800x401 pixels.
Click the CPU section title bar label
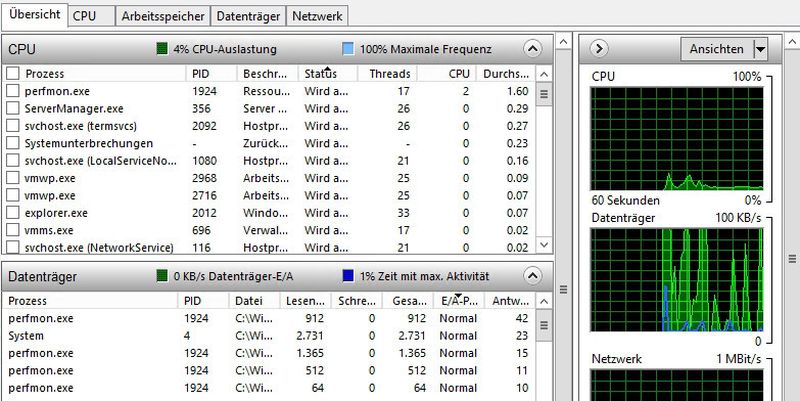(22, 49)
